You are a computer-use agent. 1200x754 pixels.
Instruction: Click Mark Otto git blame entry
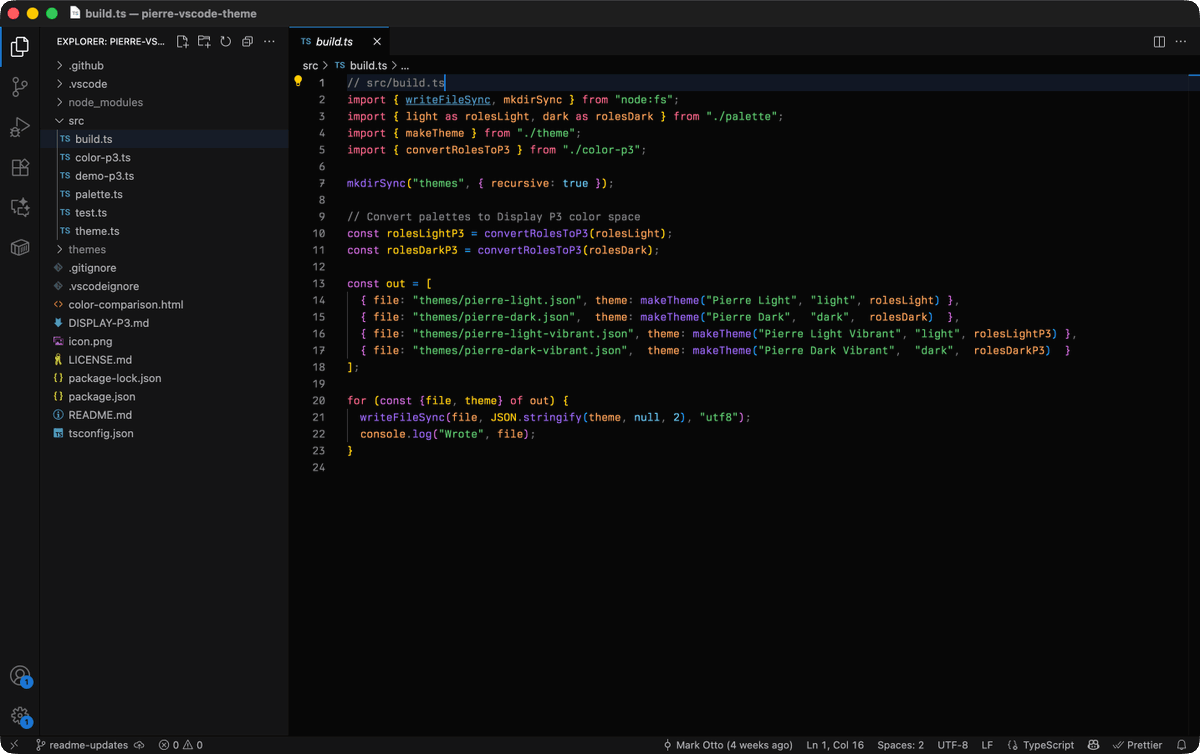tap(728, 745)
